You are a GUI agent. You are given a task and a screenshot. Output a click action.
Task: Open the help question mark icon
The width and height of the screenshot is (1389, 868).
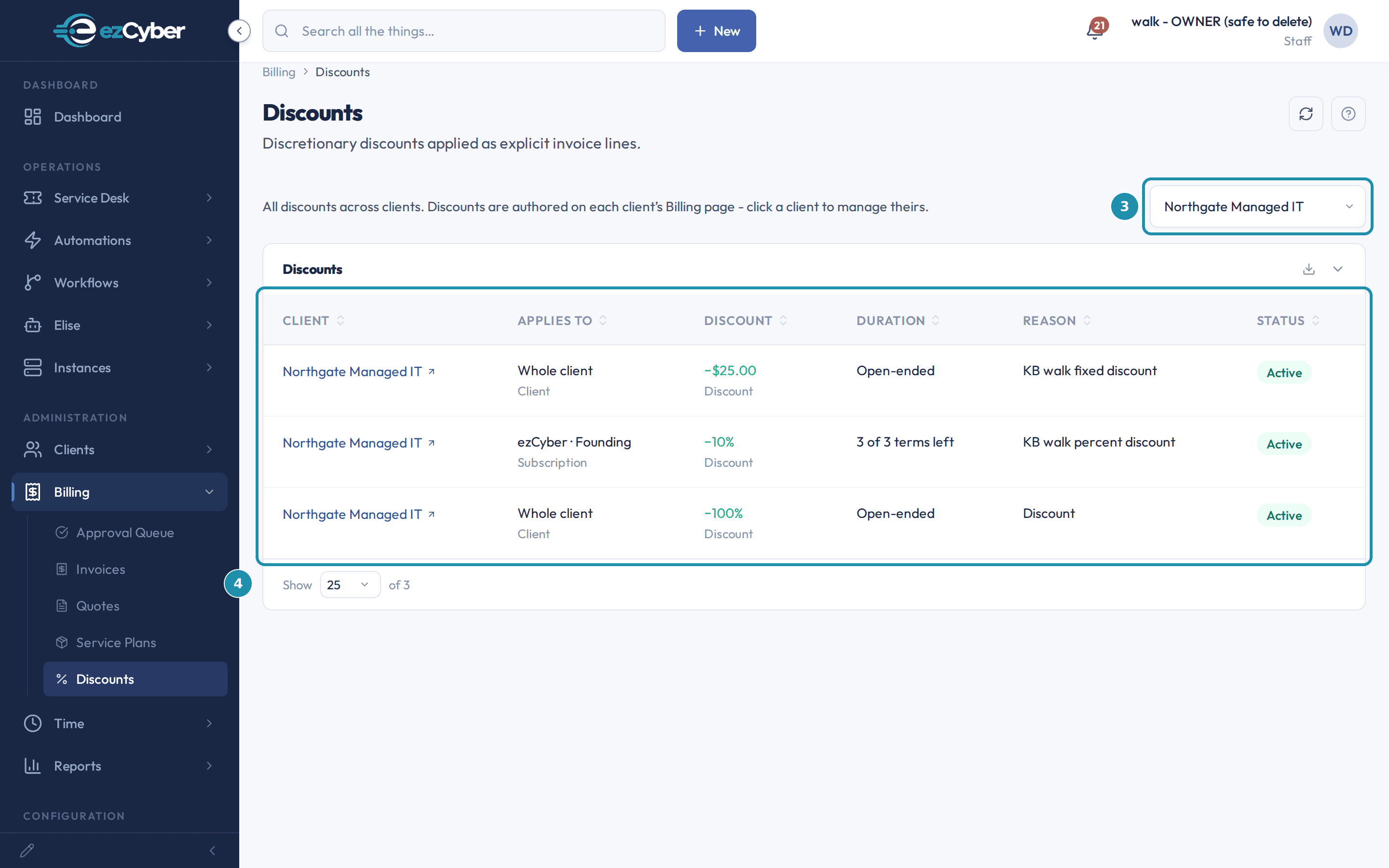[x=1348, y=114]
